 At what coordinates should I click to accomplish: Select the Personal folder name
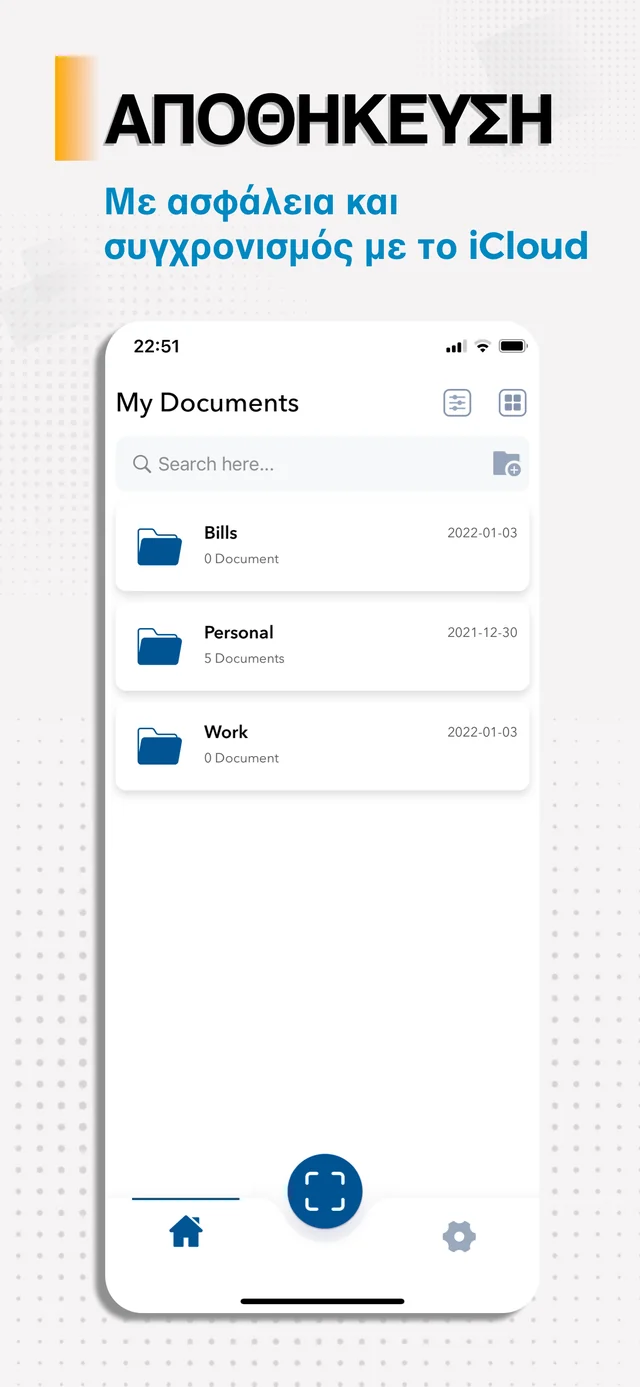coord(239,632)
